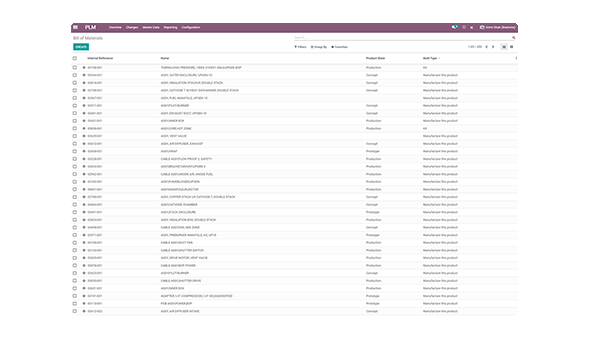Check the ASSY, AIR DIFFUSER, EXHAUST row checkbox

coord(75,144)
